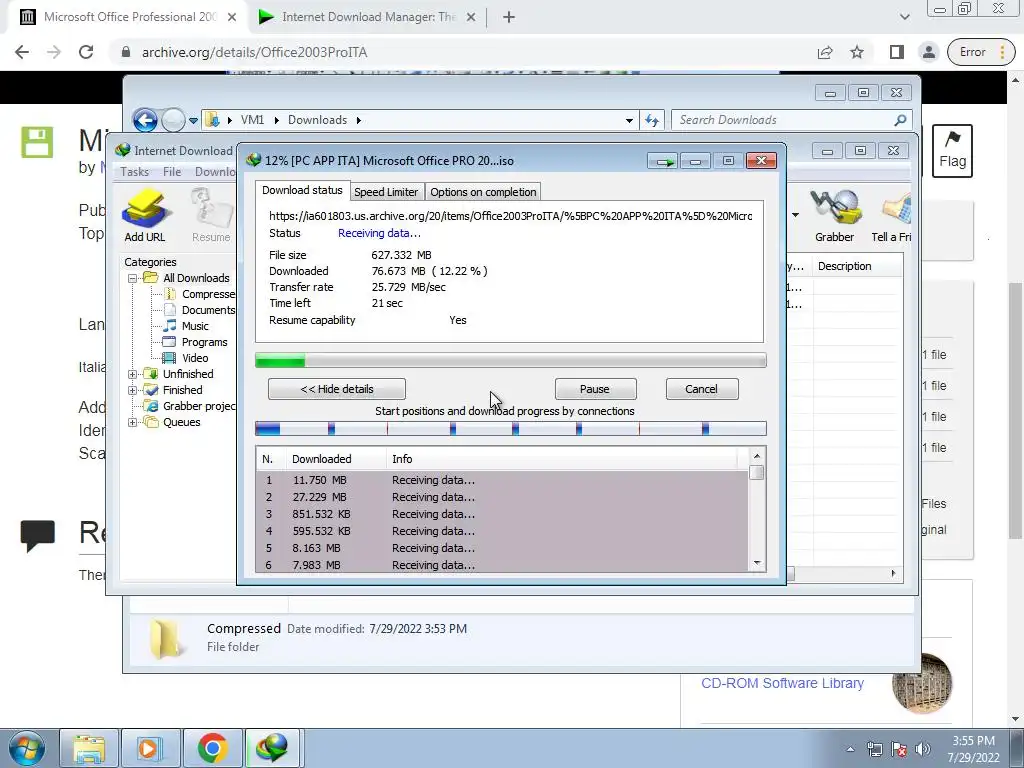Click the taskbar clock showing 3:55 PM

973,749
